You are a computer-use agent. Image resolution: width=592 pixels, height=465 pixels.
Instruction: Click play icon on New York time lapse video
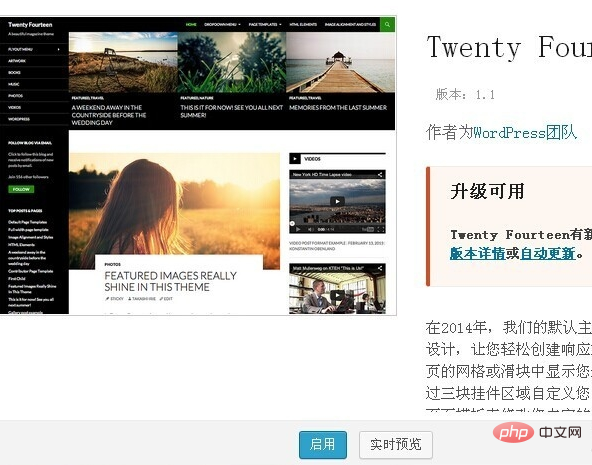coord(337,202)
